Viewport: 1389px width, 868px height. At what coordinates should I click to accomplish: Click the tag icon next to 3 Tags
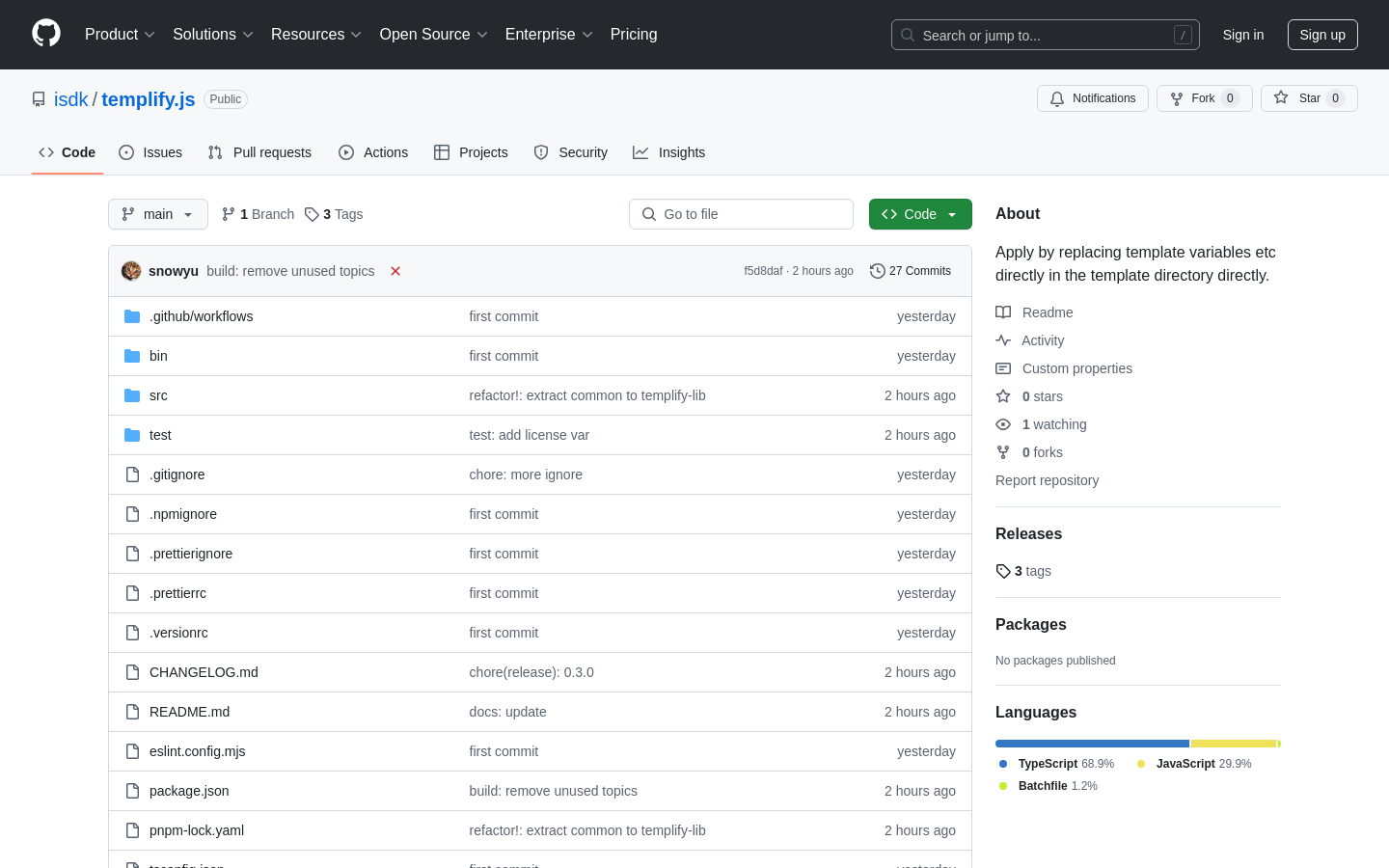pyautogui.click(x=312, y=214)
